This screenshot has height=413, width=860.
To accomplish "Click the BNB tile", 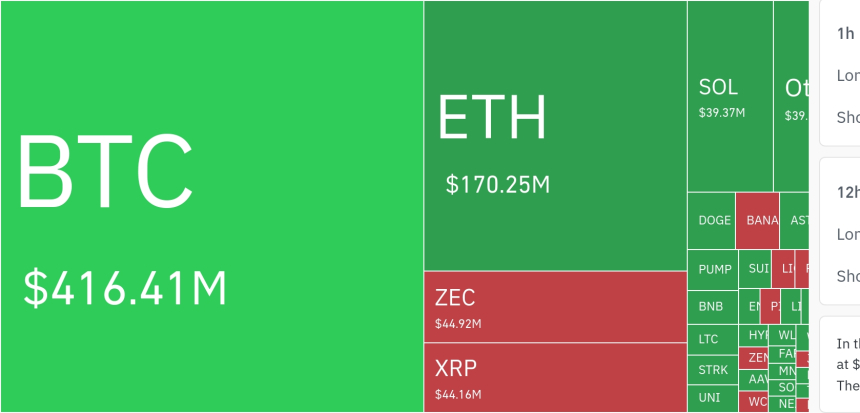I will [712, 306].
